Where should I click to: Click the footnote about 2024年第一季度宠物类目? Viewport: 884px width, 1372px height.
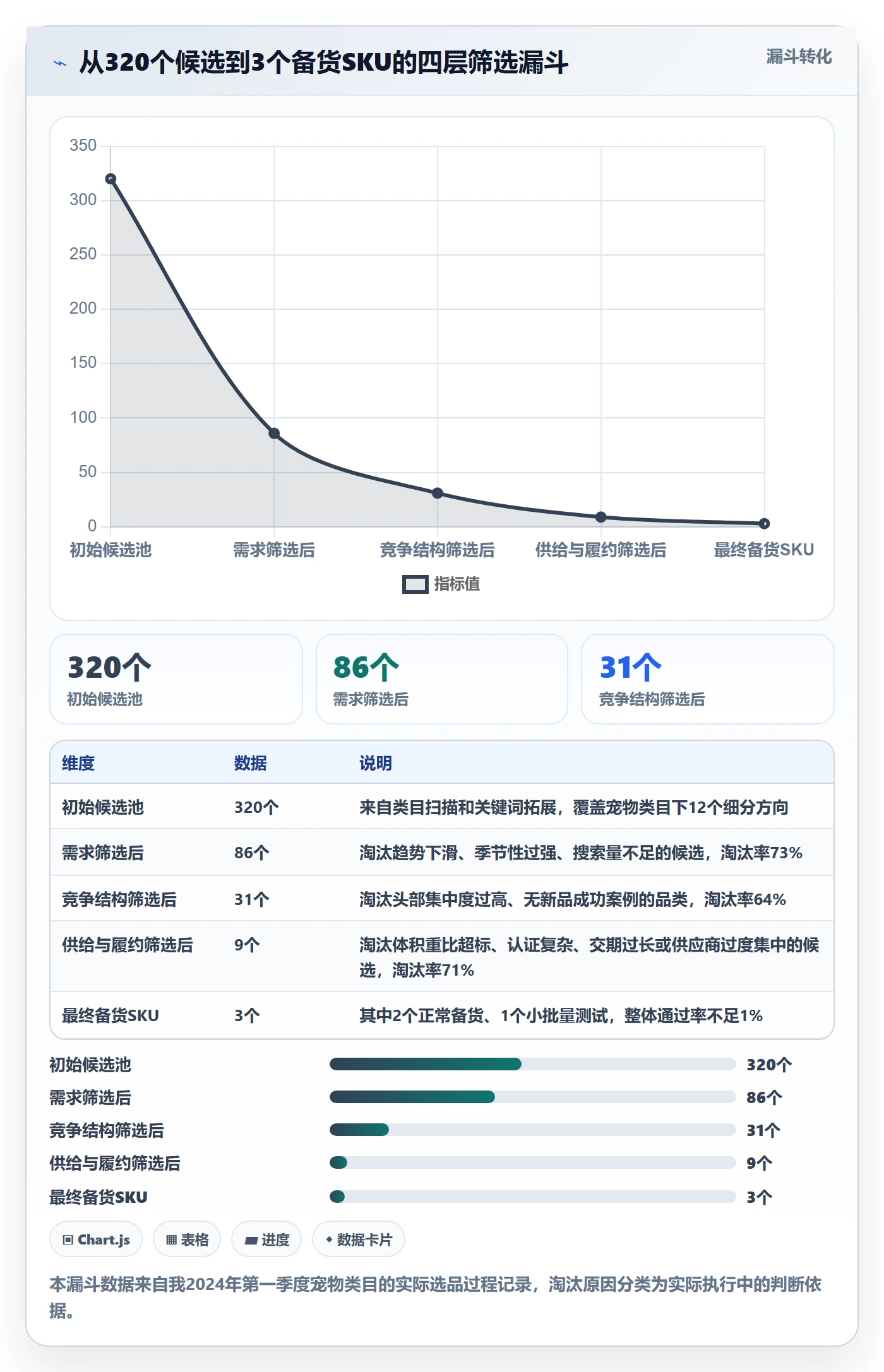[x=436, y=1298]
